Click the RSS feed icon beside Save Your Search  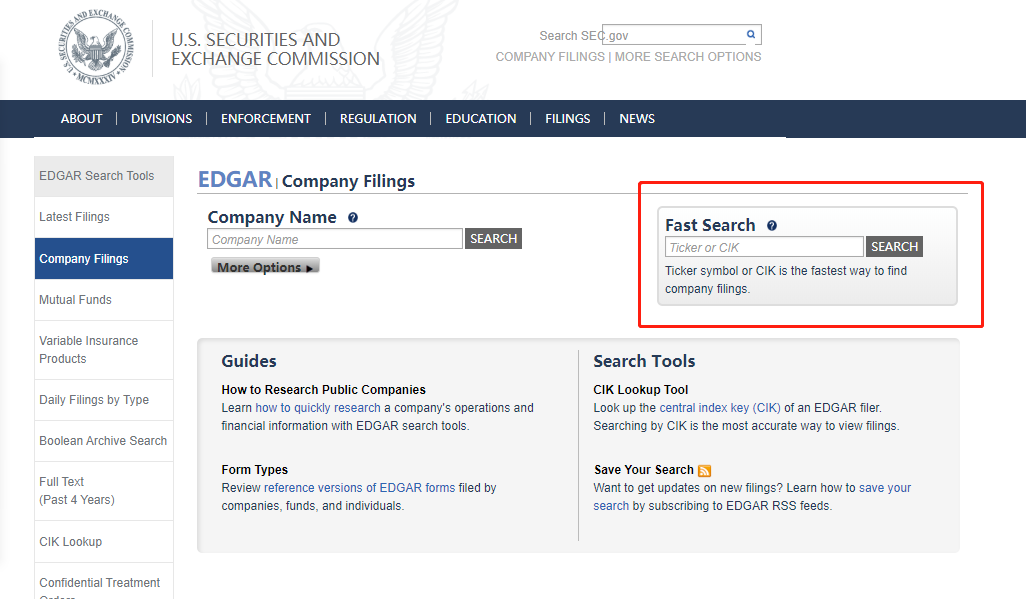pos(704,471)
